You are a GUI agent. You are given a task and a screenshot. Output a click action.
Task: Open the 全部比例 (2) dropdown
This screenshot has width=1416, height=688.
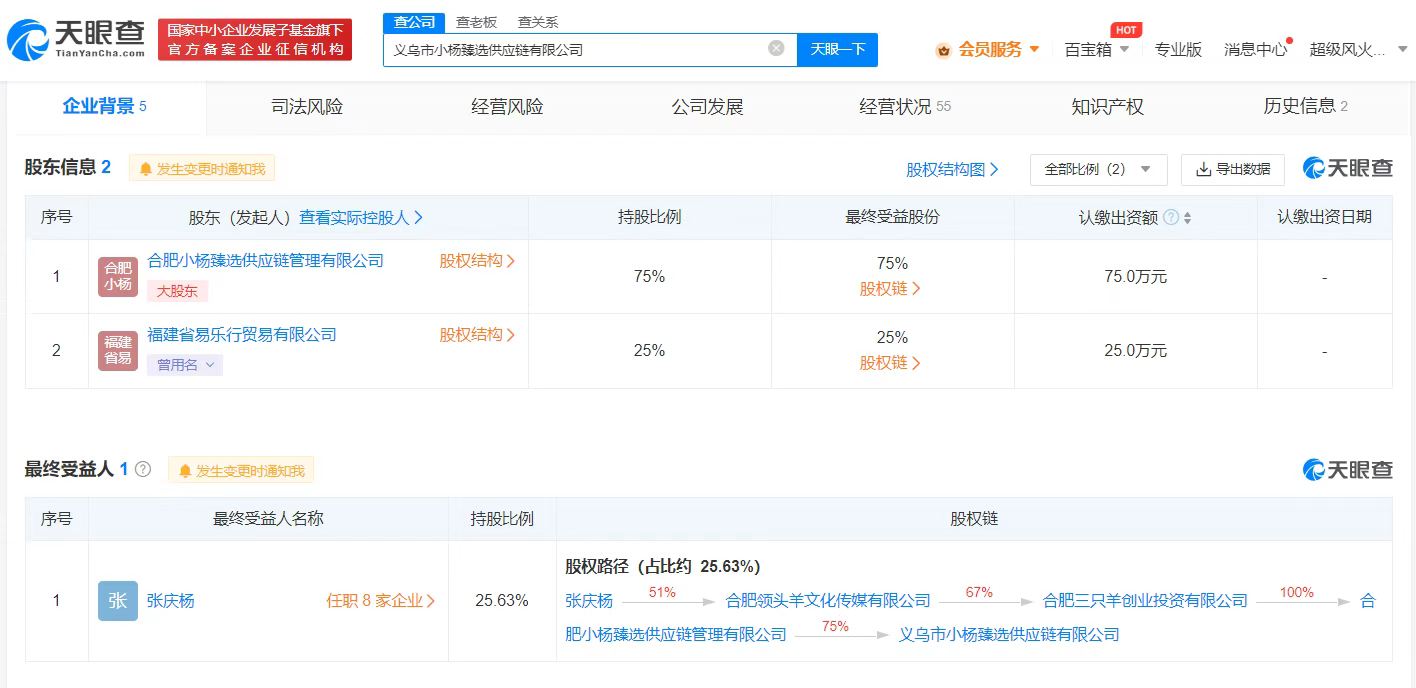click(1098, 169)
